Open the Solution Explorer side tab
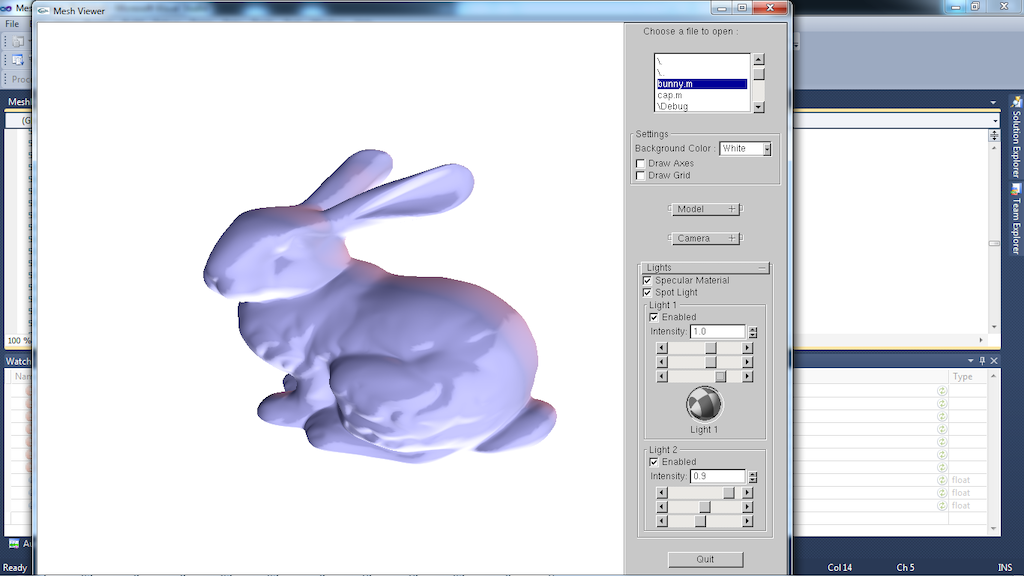The height and width of the screenshot is (576, 1024). pyautogui.click(x=1017, y=136)
